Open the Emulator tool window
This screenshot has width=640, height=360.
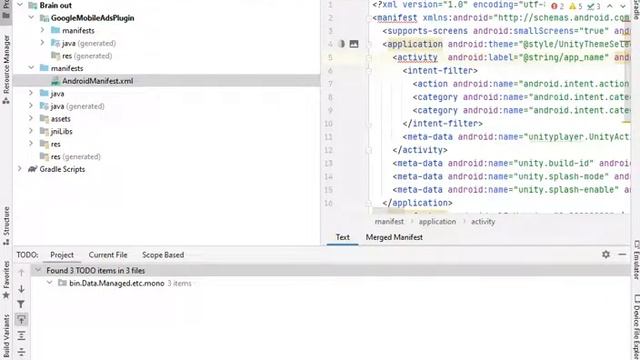coord(636,260)
